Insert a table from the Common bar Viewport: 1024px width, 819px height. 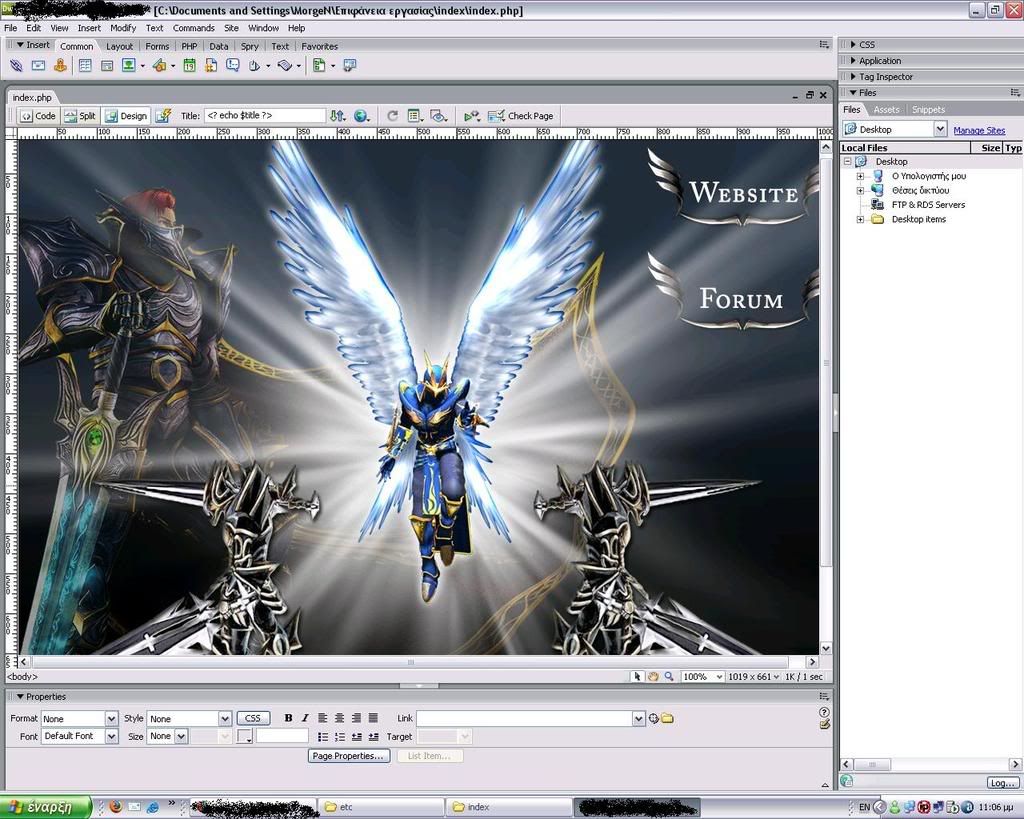[85, 65]
